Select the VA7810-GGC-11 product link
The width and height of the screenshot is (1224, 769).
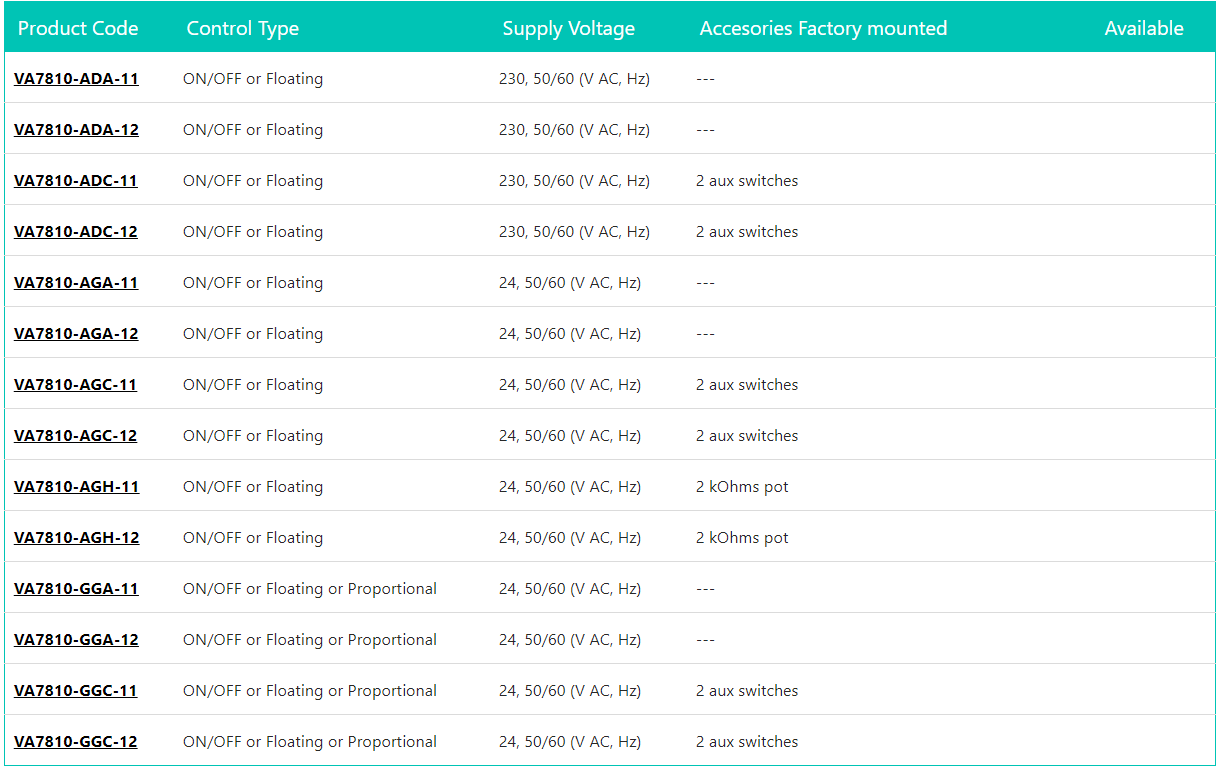pos(76,691)
